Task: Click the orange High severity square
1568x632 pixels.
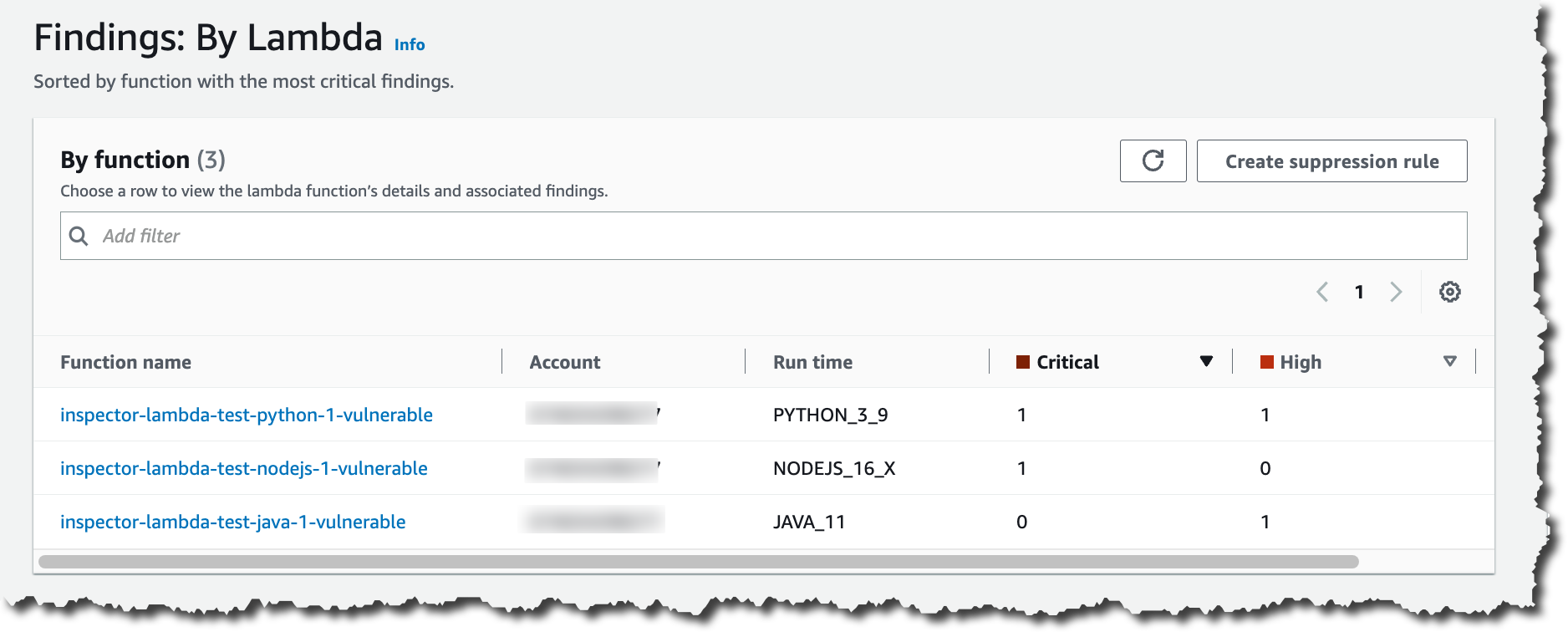Action: tap(1266, 362)
